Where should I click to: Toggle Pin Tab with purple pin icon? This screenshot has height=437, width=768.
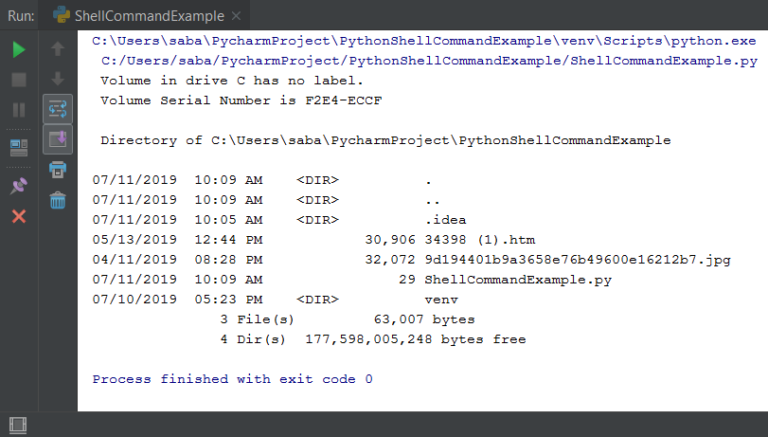pyautogui.click(x=19, y=186)
